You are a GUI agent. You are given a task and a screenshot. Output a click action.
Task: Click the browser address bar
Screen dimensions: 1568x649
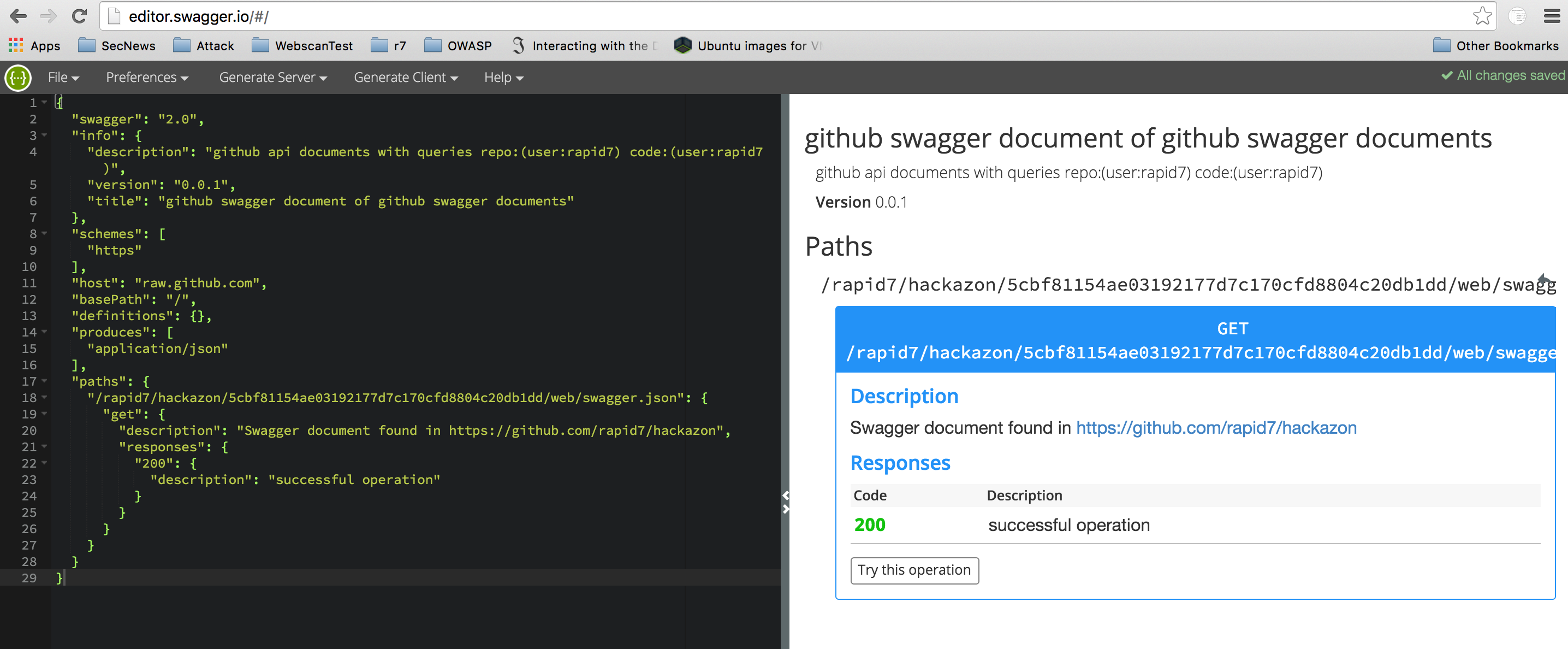coord(791,16)
